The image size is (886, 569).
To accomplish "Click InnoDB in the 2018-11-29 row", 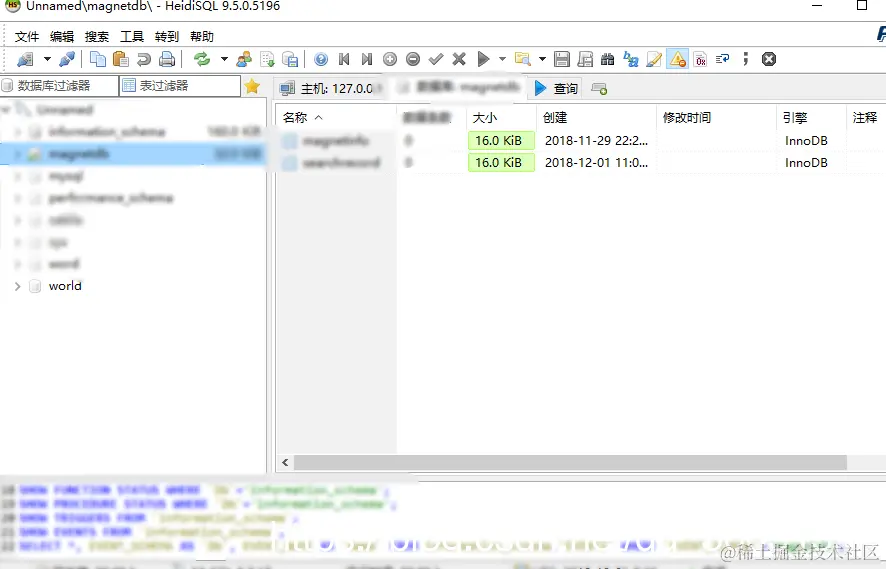I will coord(806,141).
